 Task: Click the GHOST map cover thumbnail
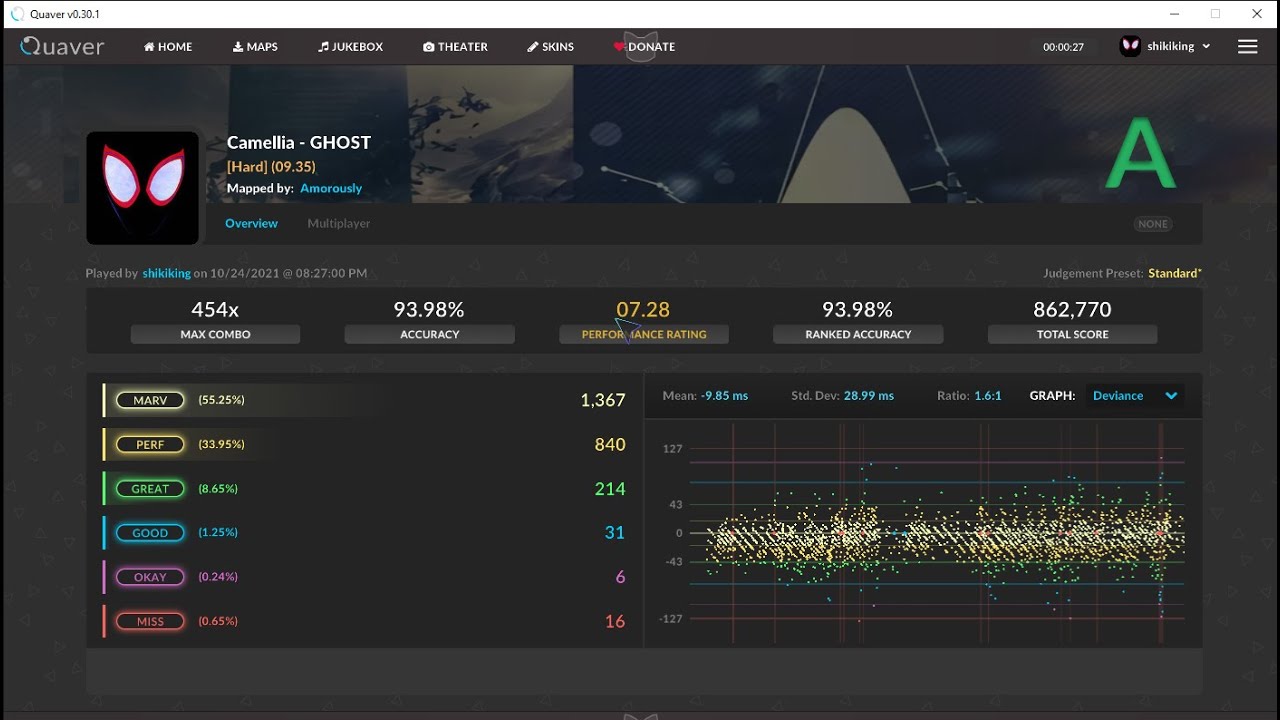click(x=142, y=188)
